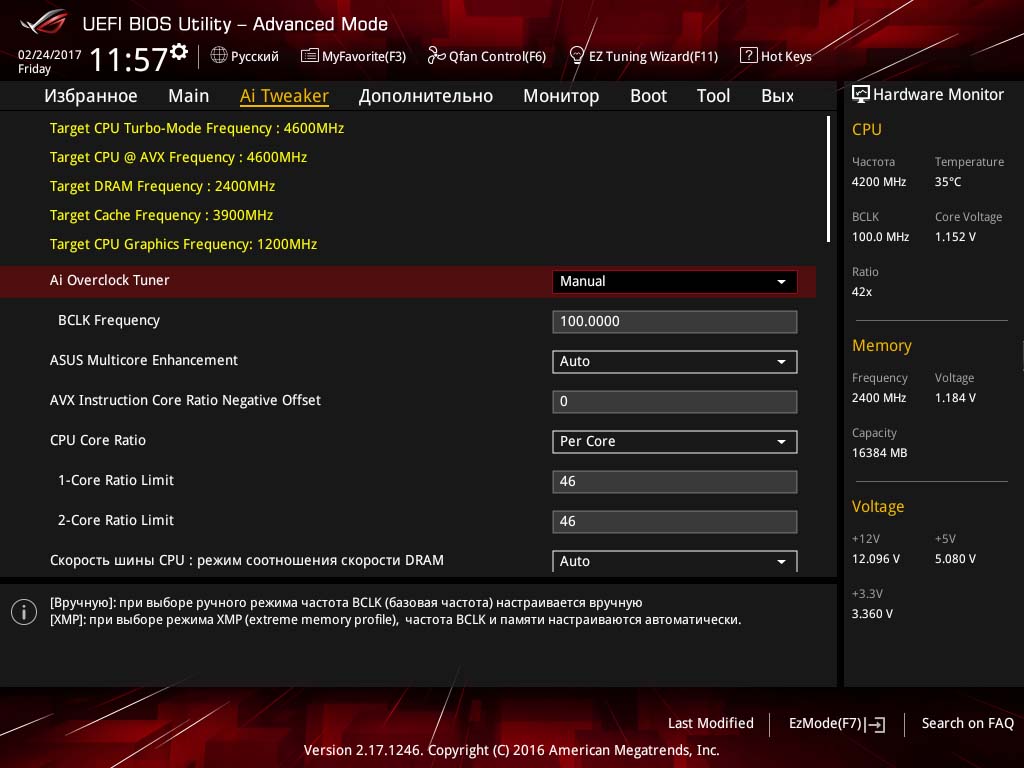The image size is (1024, 768).
Task: Click Last Modified button
Action: (711, 723)
